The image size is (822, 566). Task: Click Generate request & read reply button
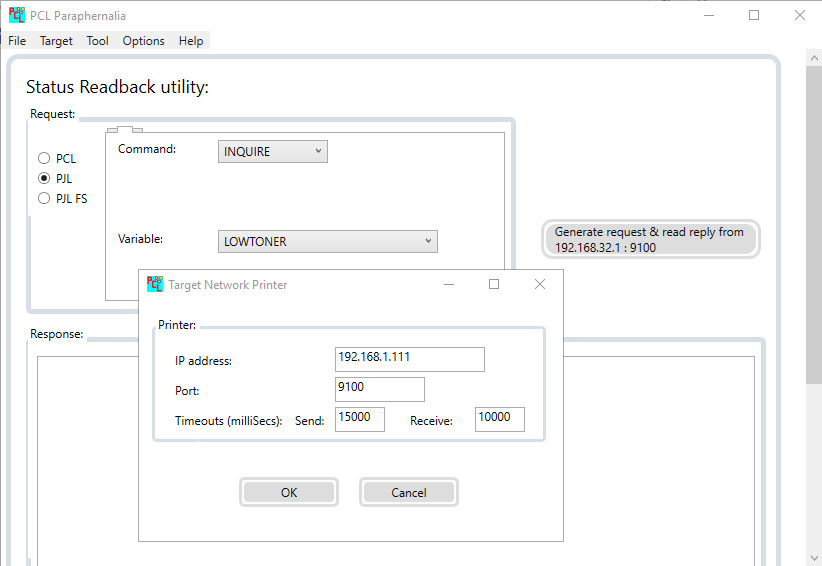pyautogui.click(x=651, y=239)
